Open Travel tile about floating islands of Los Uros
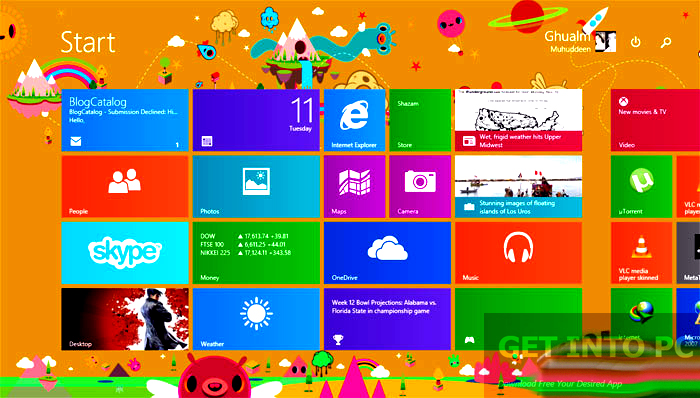Viewport: 700px width, 398px height. pyautogui.click(x=518, y=187)
